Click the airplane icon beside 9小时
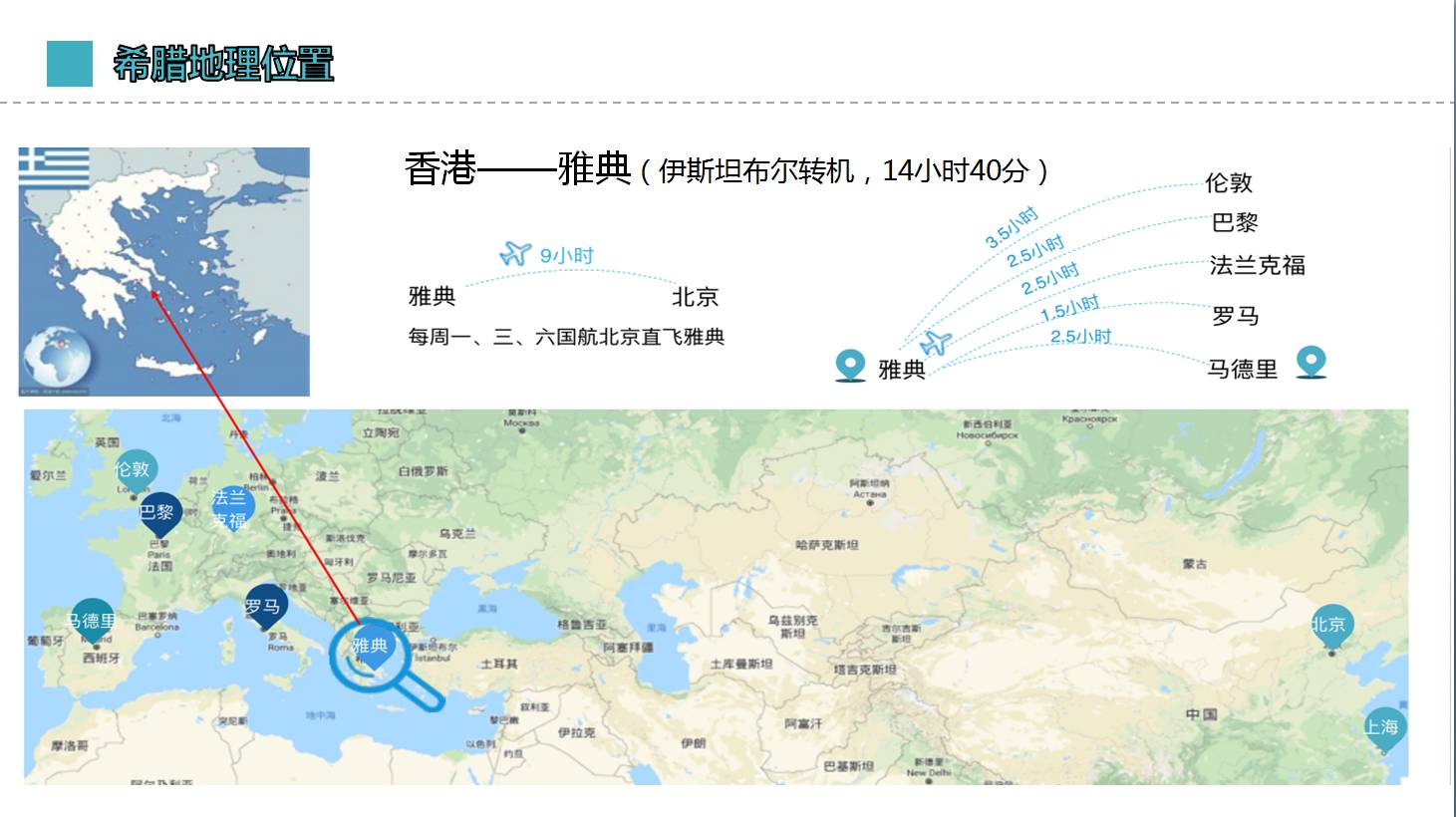Image resolution: width=1456 pixels, height=817 pixels. pos(515,253)
